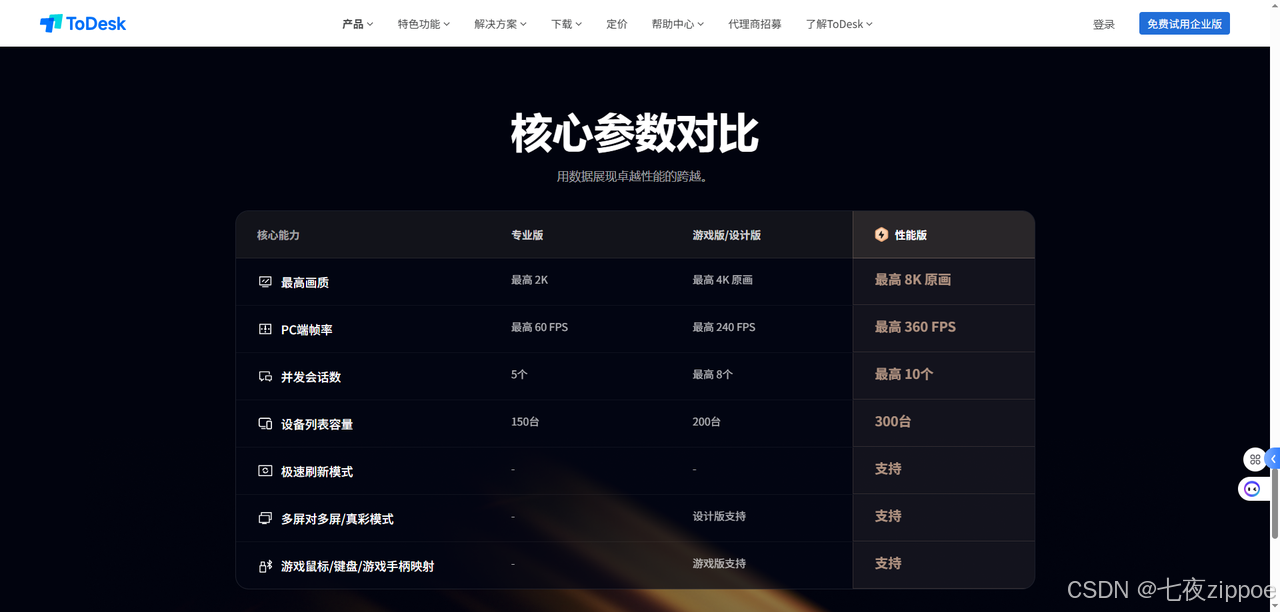
Task: Click the 最高 60 FPS cell
Action: coord(539,327)
